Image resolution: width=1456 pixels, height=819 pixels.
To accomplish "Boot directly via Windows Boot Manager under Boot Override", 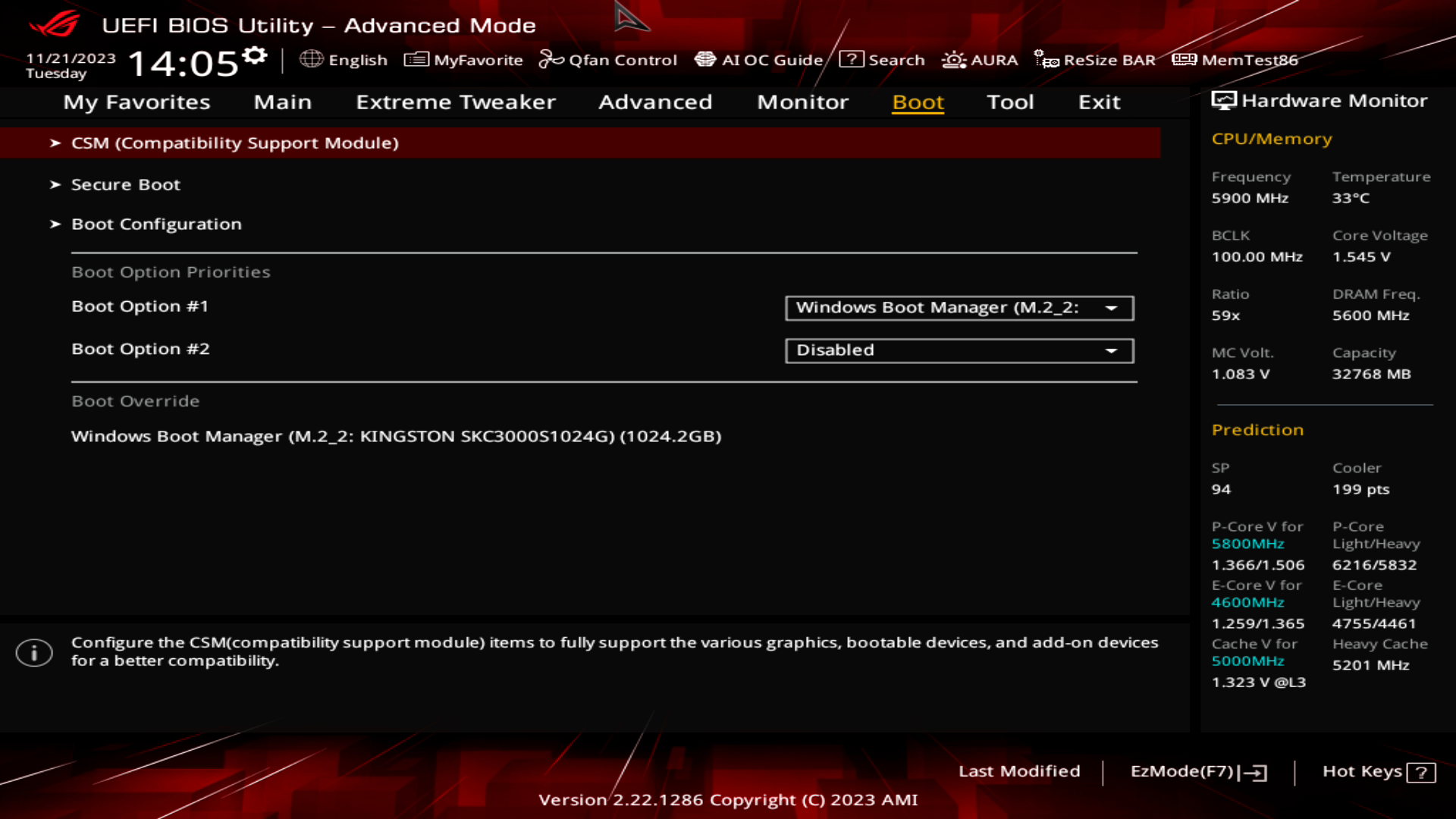I will (x=396, y=436).
